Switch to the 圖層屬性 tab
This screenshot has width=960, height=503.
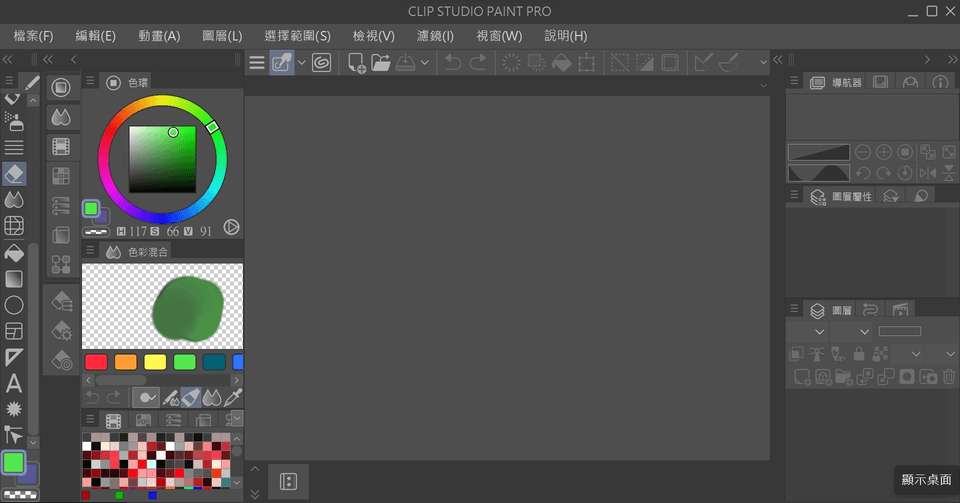pos(841,196)
